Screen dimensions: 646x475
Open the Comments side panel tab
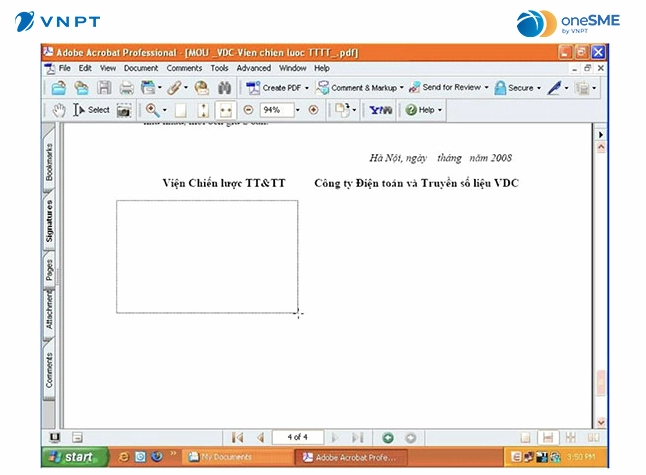(49, 370)
